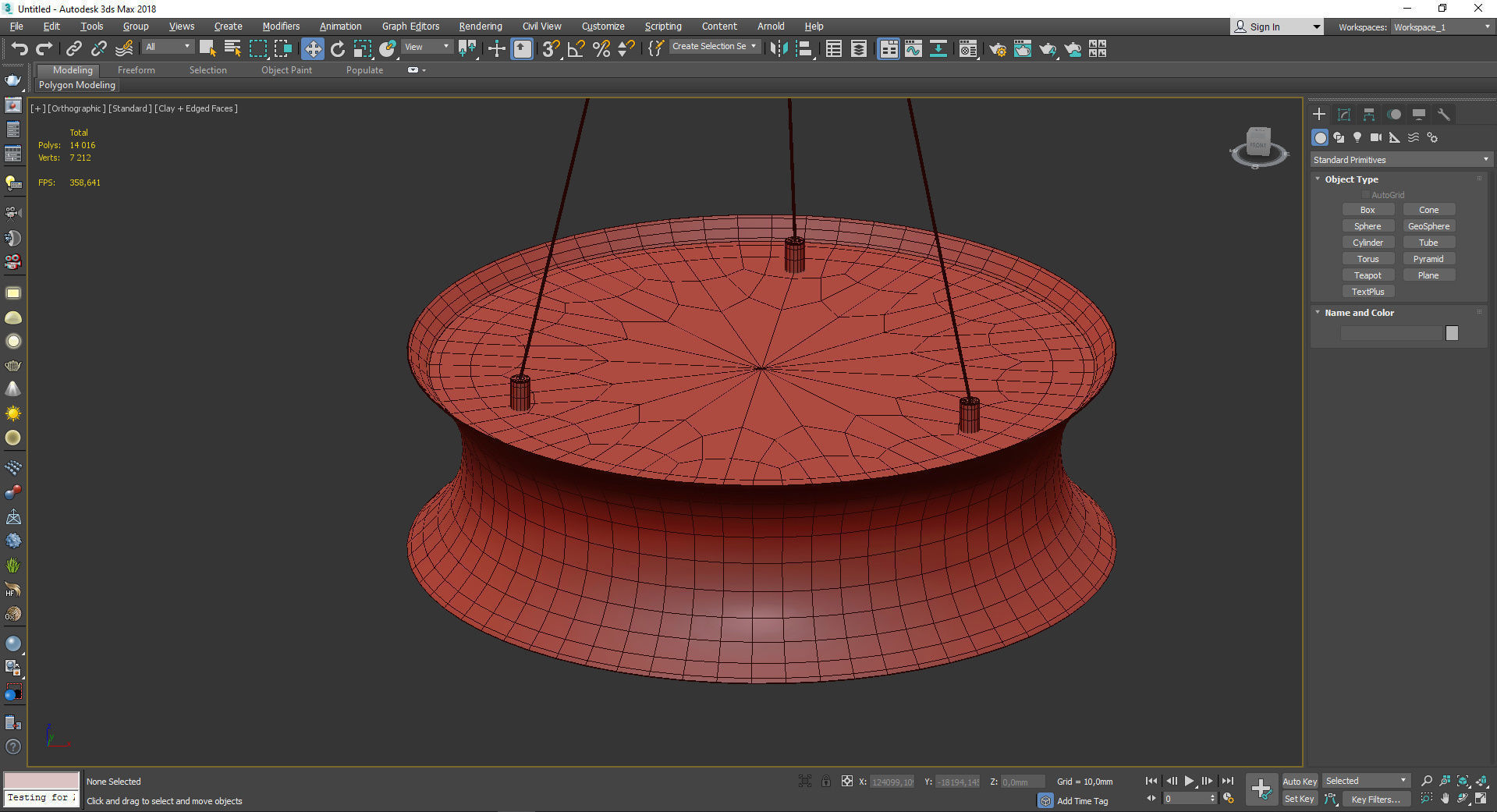Click the object color swatch
Screen dimensions: 1497x812
click(1452, 333)
